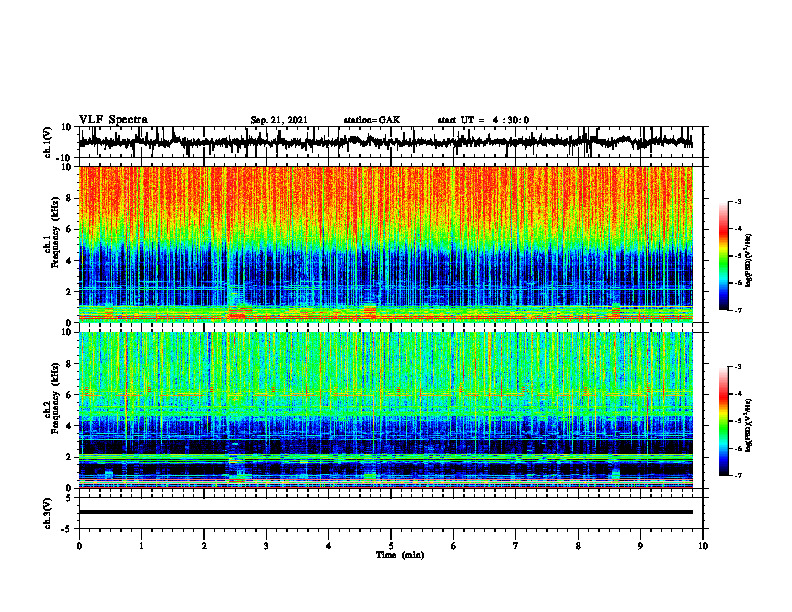Click the lower colorbar log(PSD) unit label
This screenshot has height=612, width=792.
749,425
